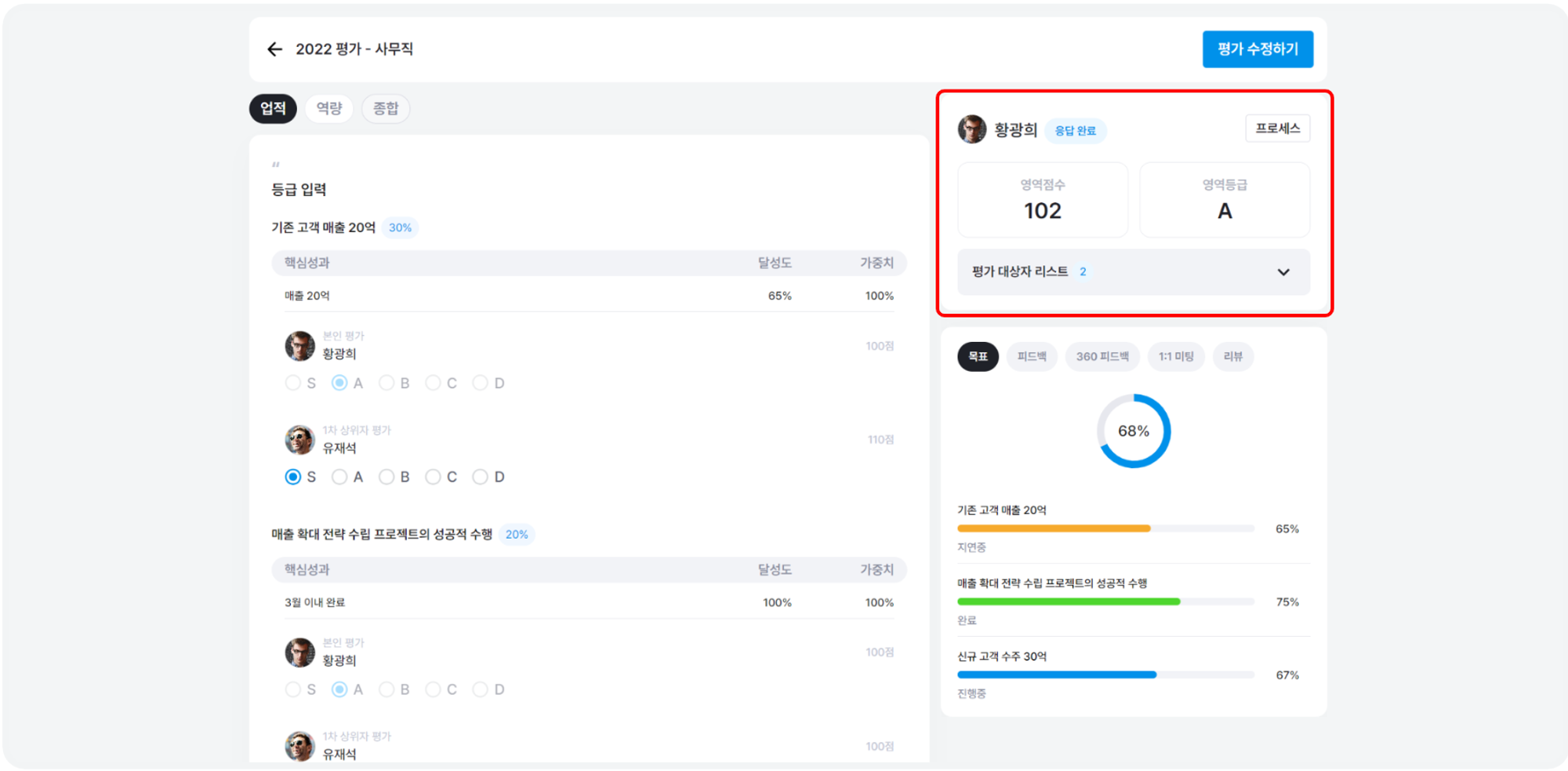
Task: Switch to the 360 피드백 tab
Action: [x=1102, y=357]
